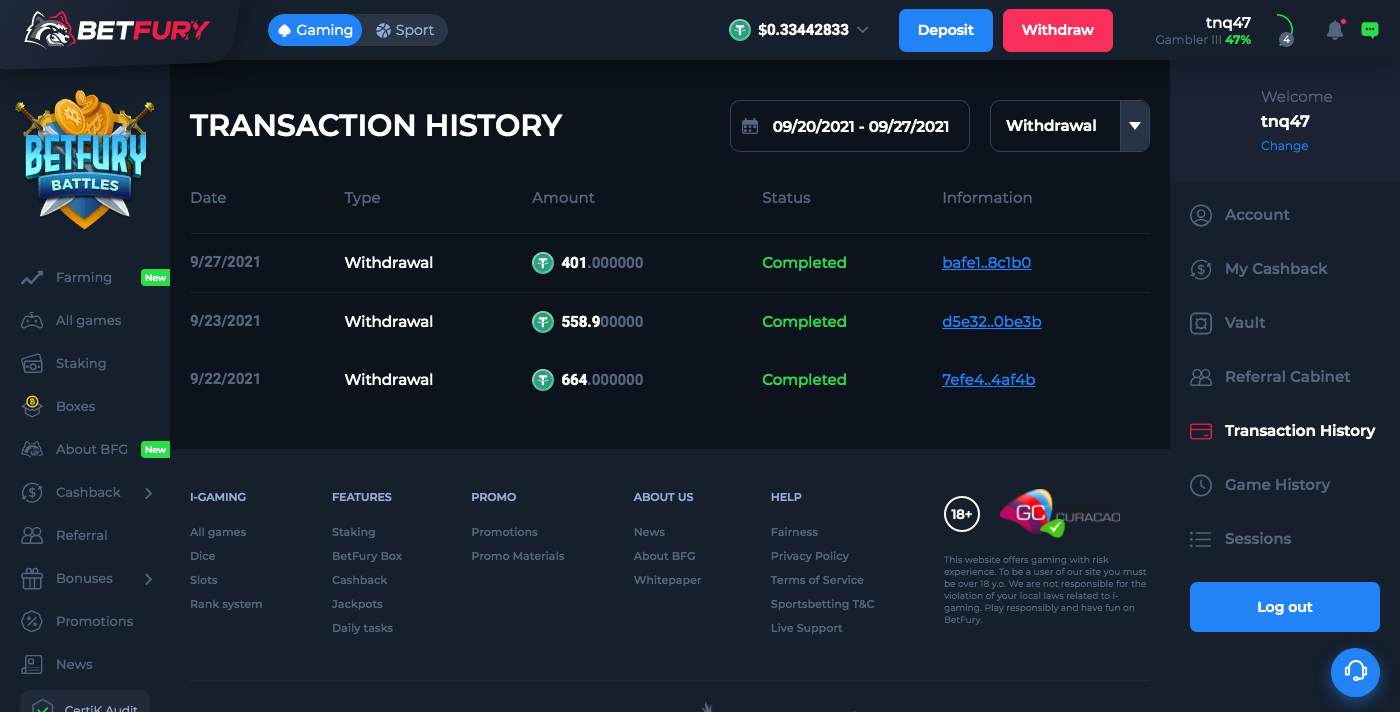Click the About BFG raccoon icon
This screenshot has width=1400, height=712.
coord(32,450)
